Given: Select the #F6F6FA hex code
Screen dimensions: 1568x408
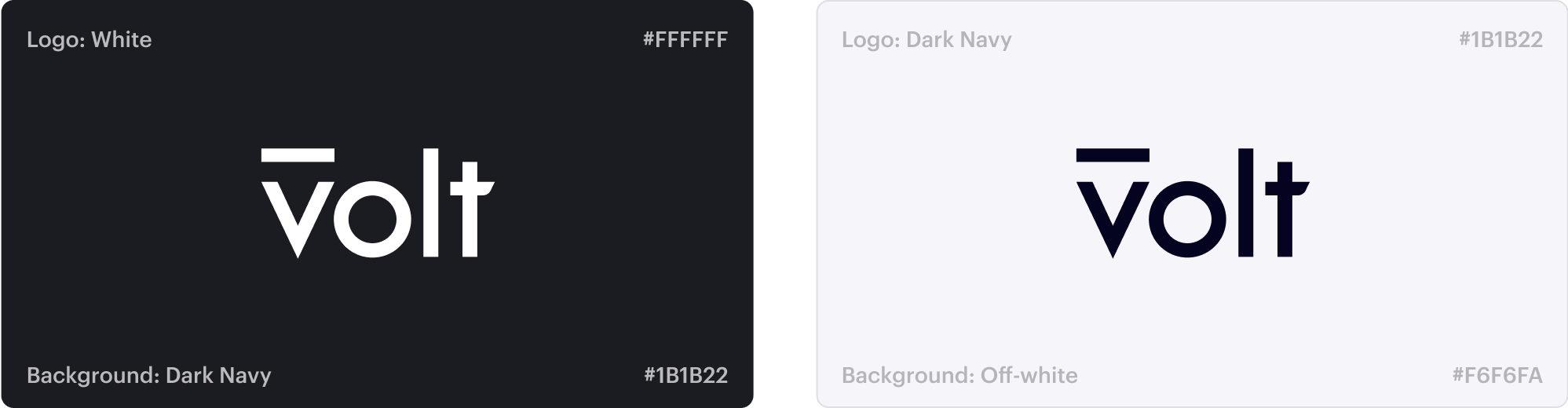Looking at the screenshot, I should (x=1498, y=376).
